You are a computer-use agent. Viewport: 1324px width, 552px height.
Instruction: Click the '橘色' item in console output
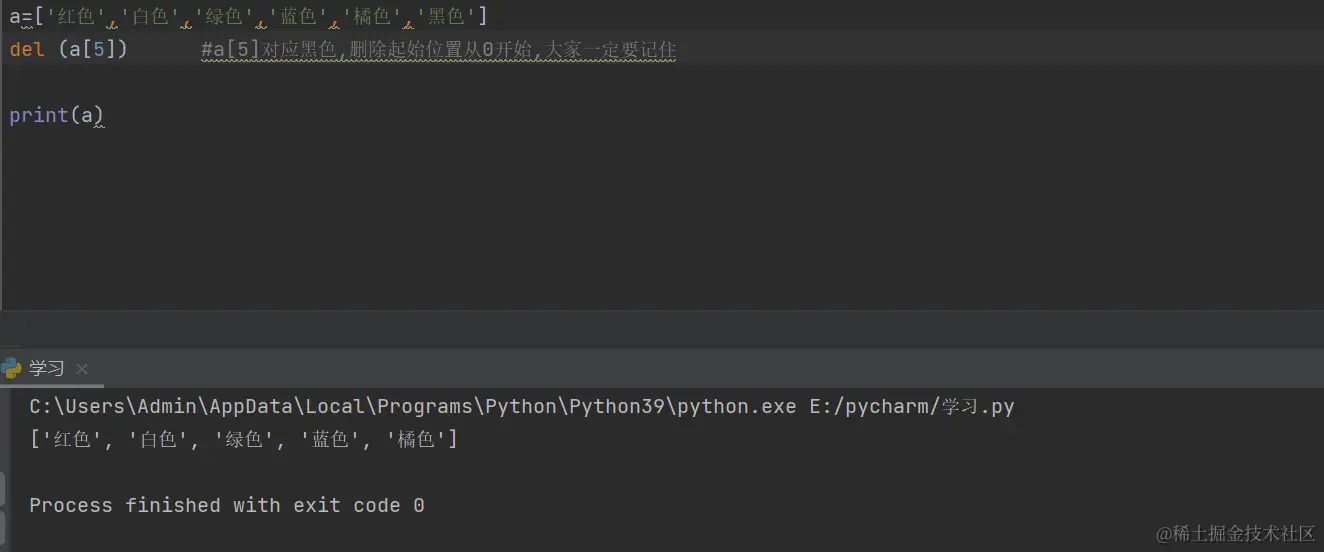point(417,439)
